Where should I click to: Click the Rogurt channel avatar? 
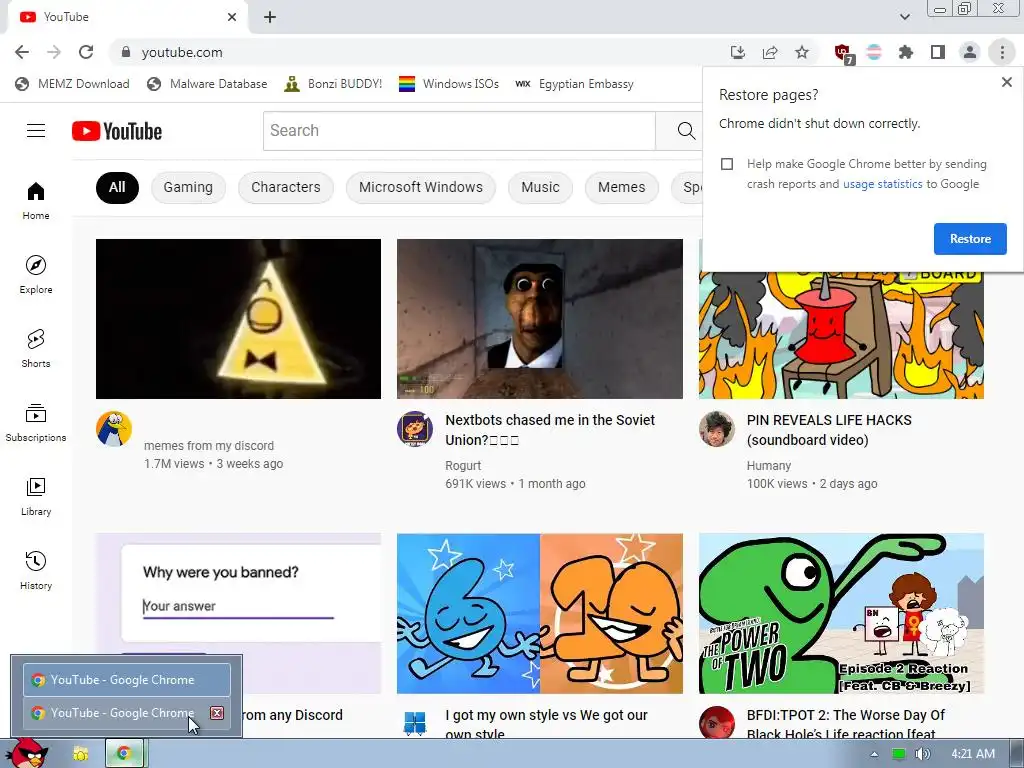[415, 429]
